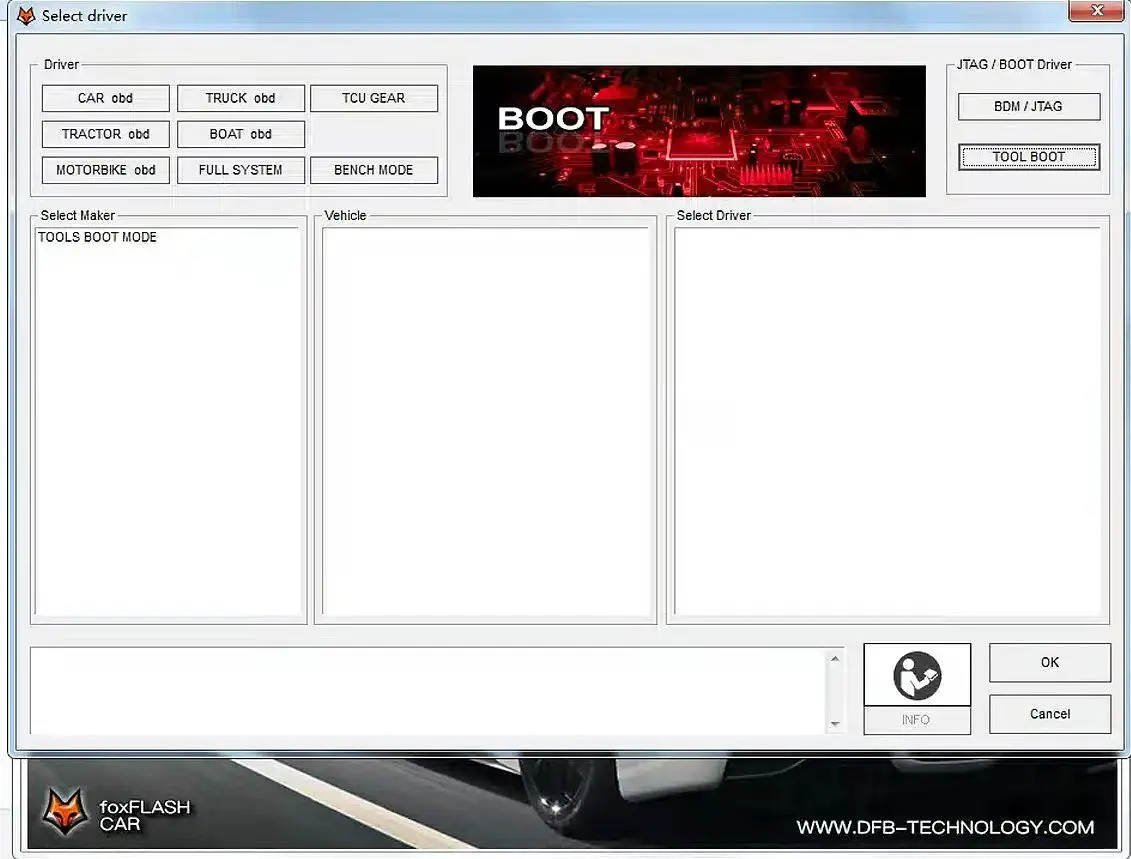Image resolution: width=1131 pixels, height=859 pixels.
Task: Click the description box scroll down arrow
Action: pyautogui.click(x=835, y=724)
